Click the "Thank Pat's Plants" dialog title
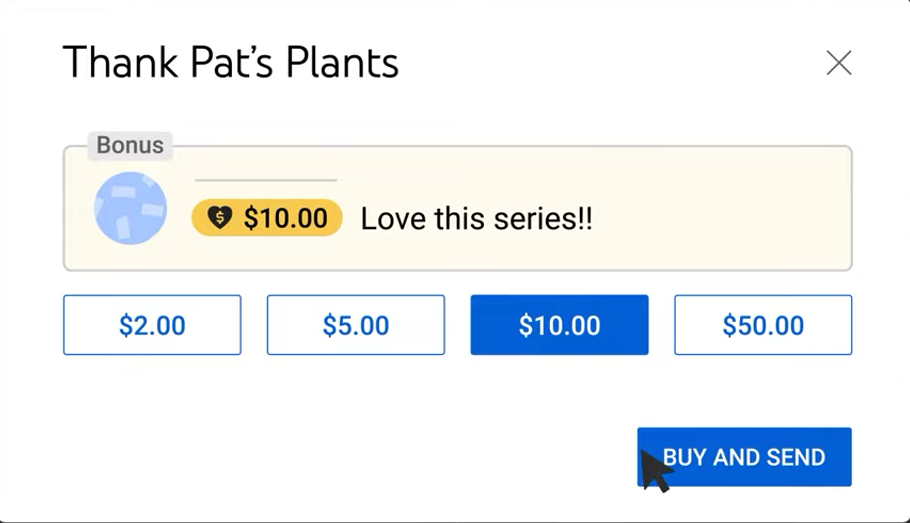 [231, 63]
